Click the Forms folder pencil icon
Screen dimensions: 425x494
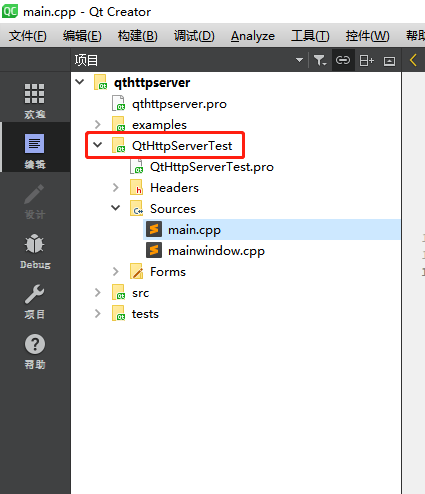137,271
